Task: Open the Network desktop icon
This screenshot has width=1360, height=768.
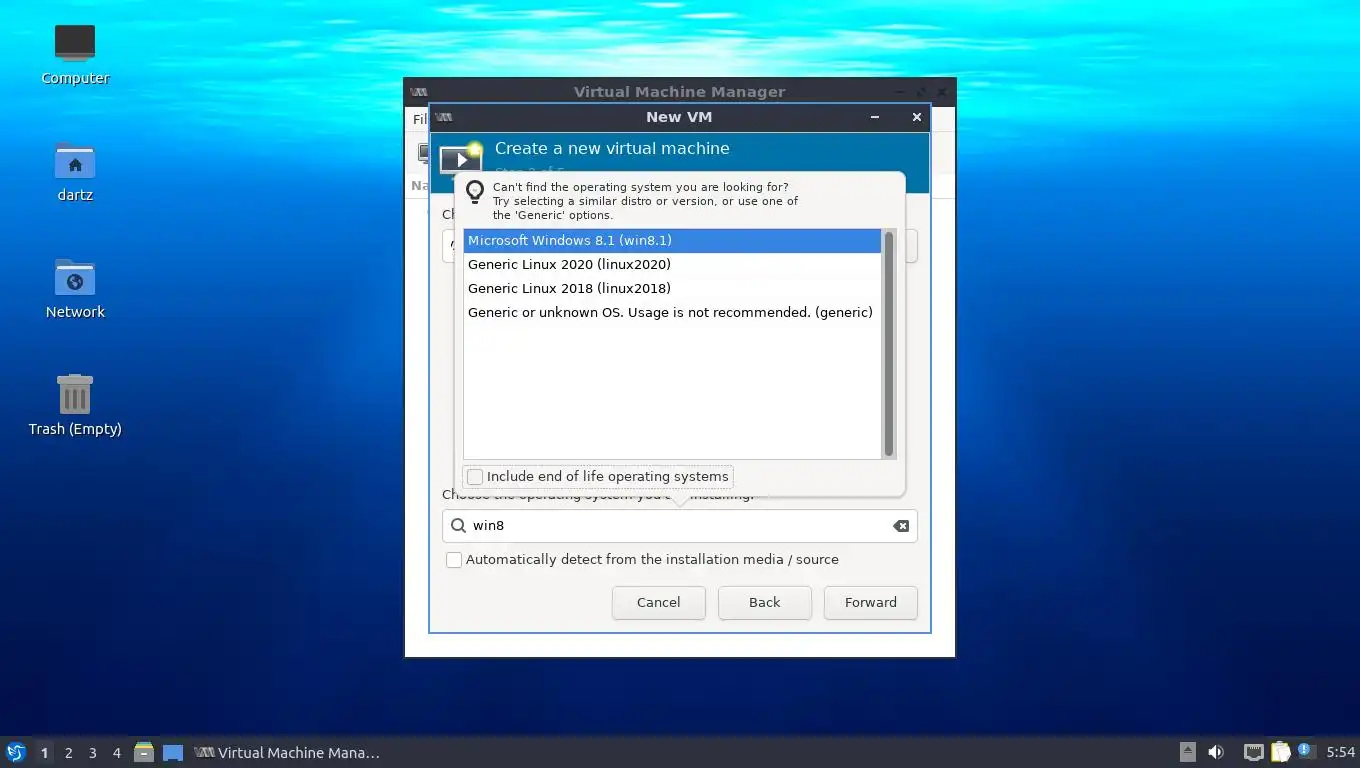Action: click(x=75, y=278)
